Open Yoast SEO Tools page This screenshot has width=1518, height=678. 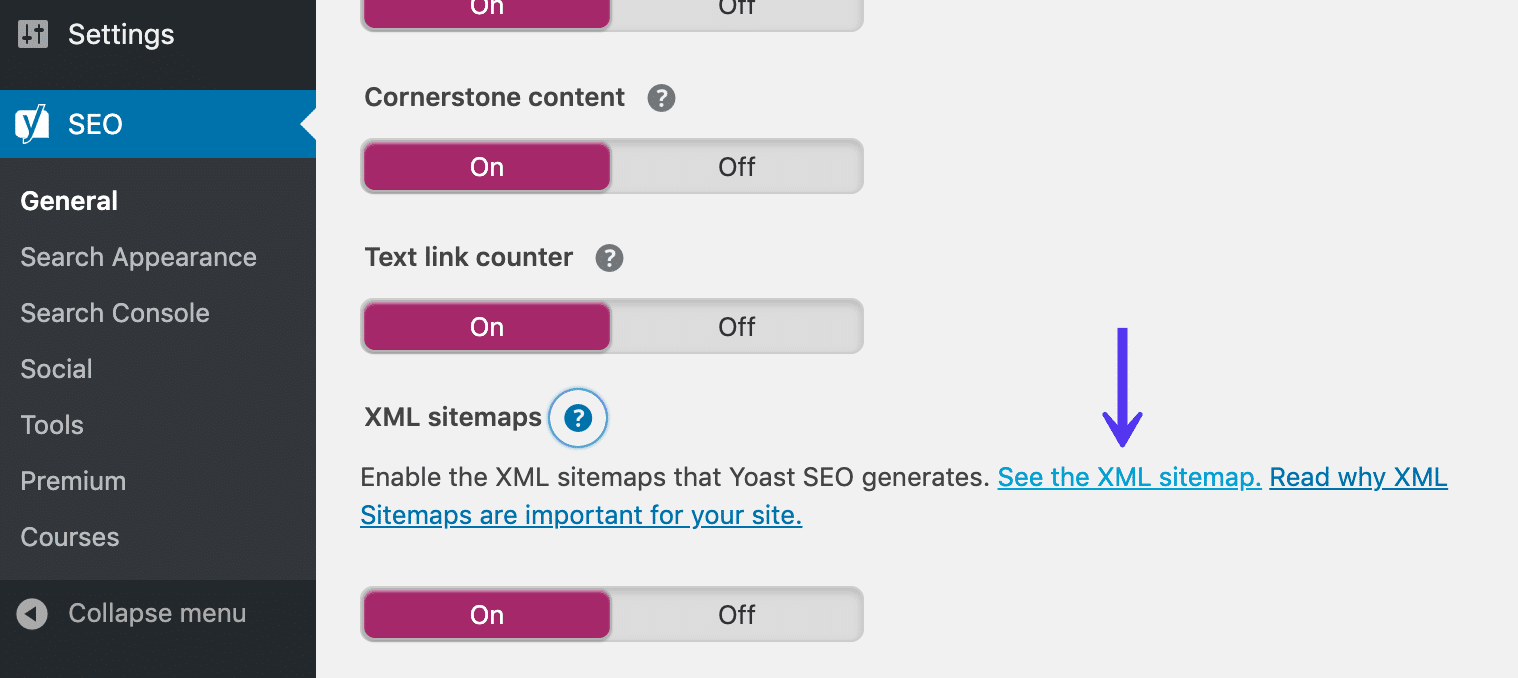tap(51, 425)
